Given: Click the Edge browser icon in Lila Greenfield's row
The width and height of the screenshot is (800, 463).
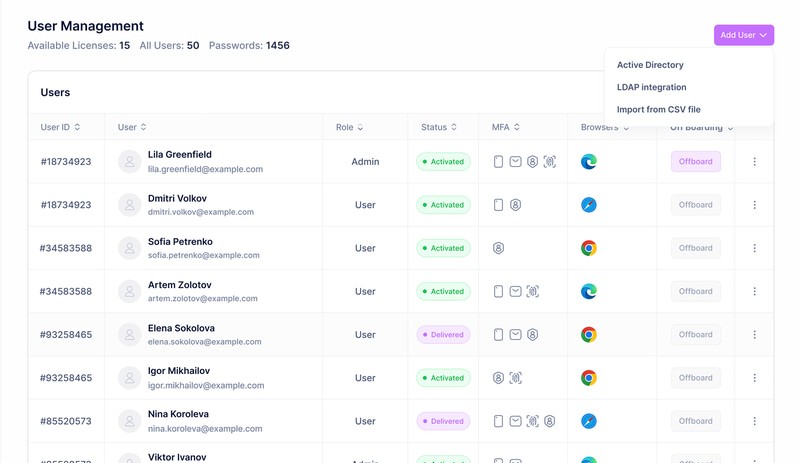Looking at the screenshot, I should click(589, 162).
